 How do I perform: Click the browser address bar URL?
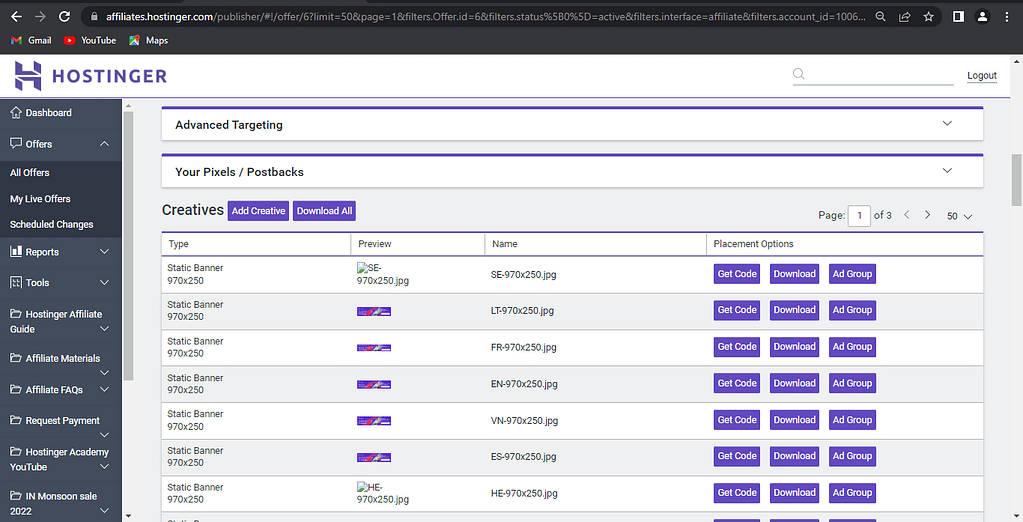pos(486,17)
